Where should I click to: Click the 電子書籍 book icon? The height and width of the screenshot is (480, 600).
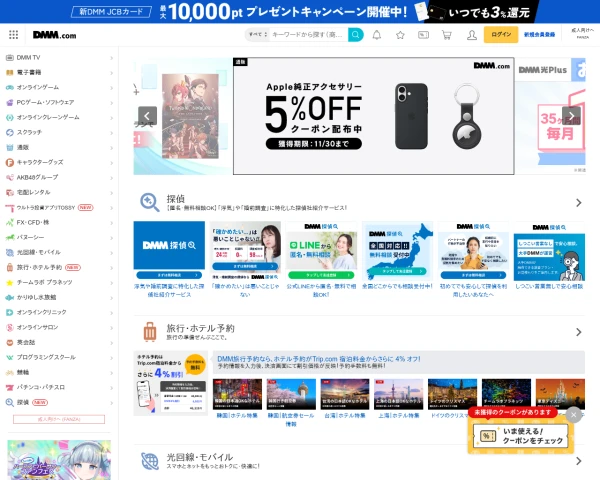[10, 72]
